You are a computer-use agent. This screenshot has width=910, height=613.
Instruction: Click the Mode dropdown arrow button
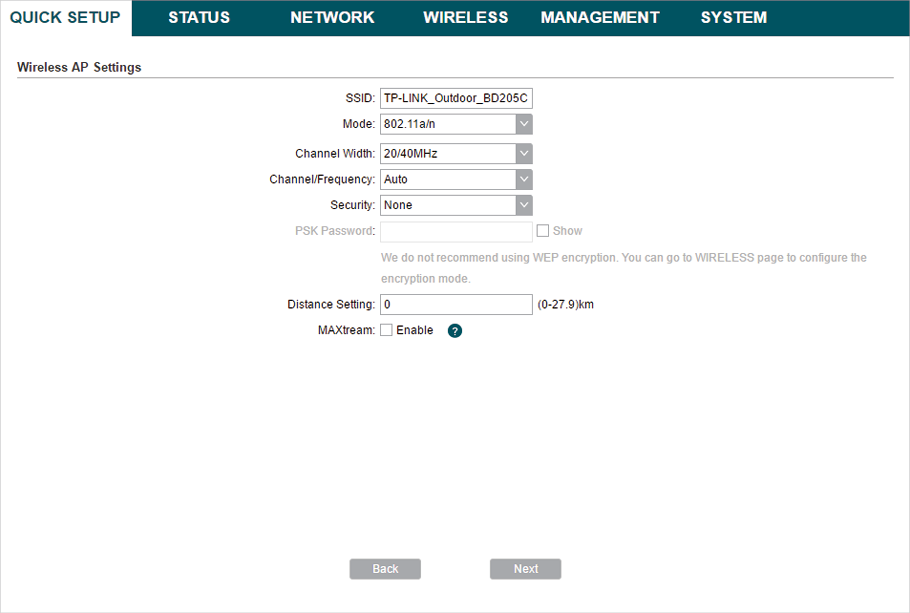pyautogui.click(x=524, y=124)
